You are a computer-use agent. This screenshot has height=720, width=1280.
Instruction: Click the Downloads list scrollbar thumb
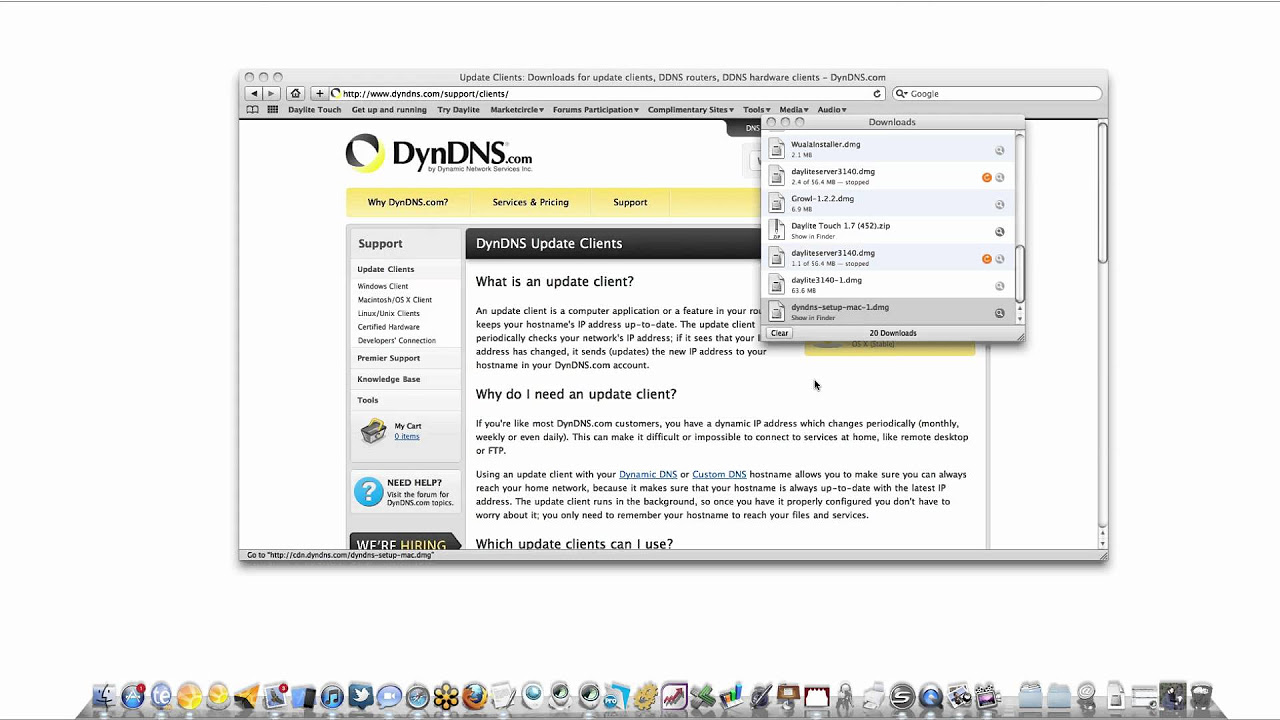pos(1020,273)
